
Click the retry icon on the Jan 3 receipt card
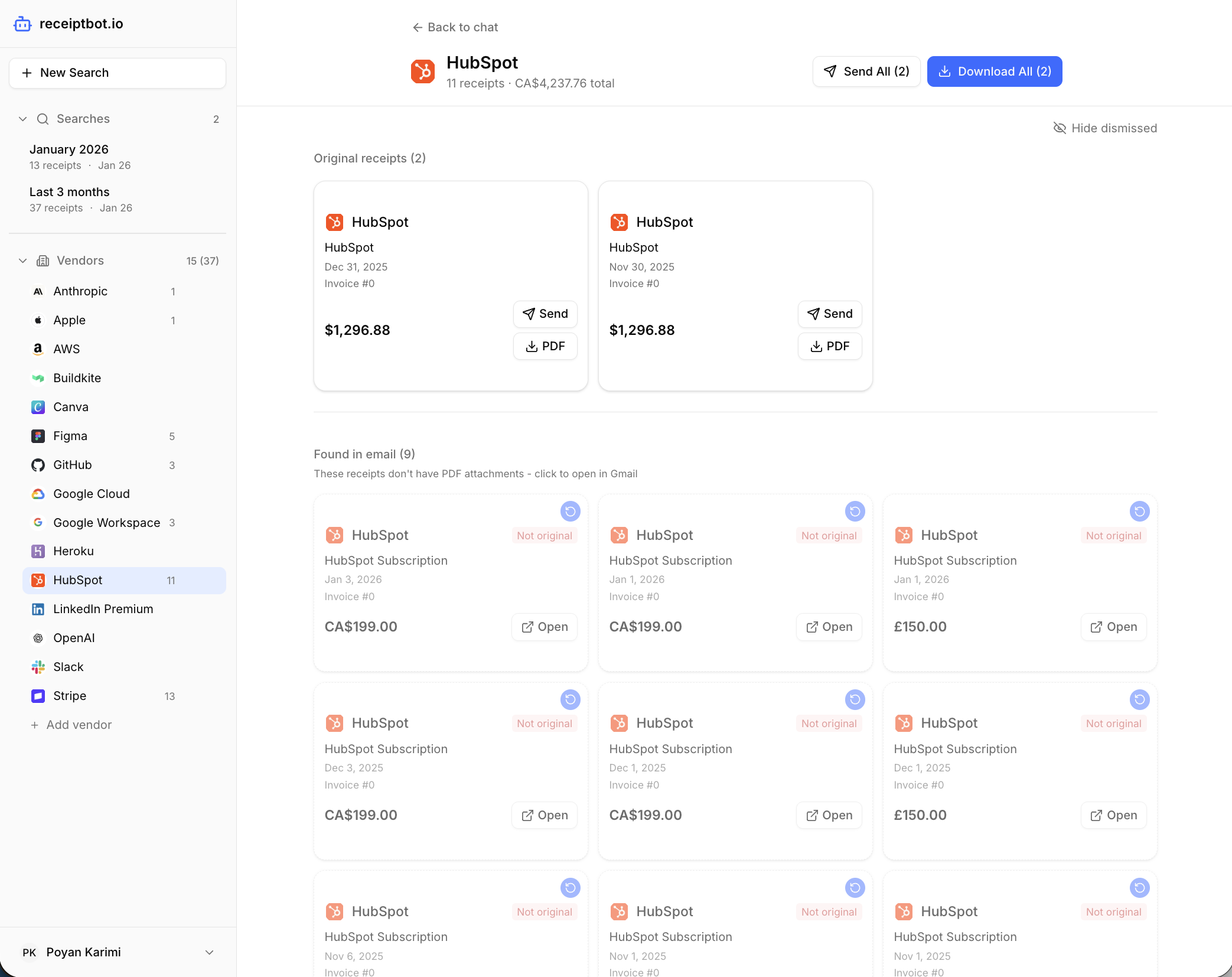click(570, 512)
